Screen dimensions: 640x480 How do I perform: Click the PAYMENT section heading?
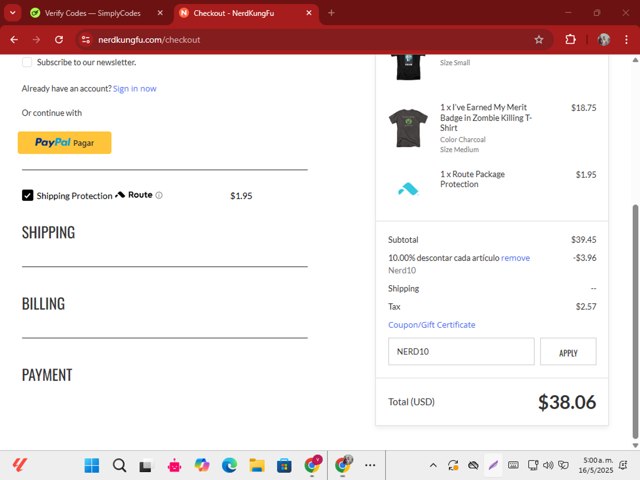47,375
